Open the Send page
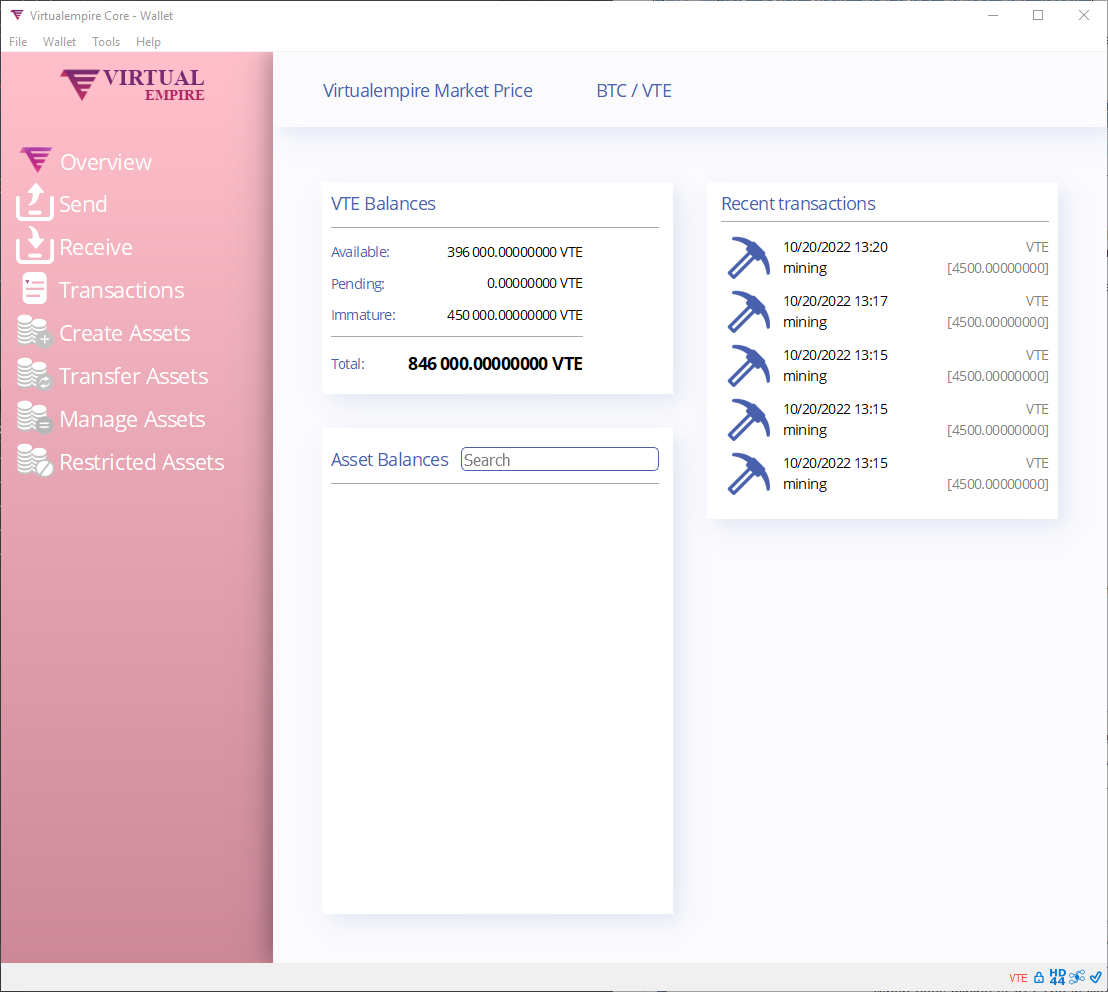1108x992 pixels. coord(83,204)
